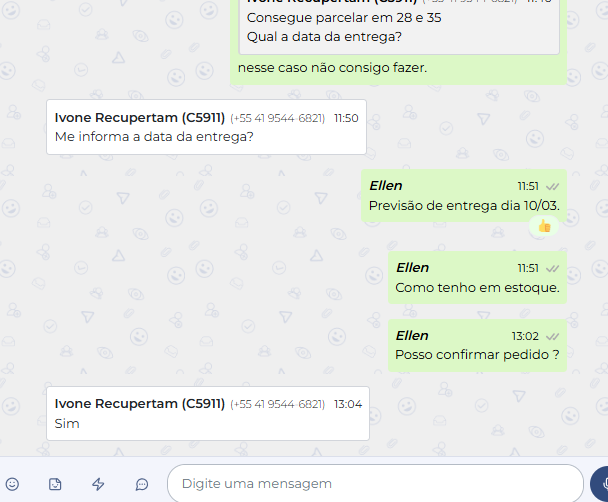This screenshot has width=608, height=502.
Task: Click the "Digite uma mensagem" input field
Action: (x=375, y=484)
